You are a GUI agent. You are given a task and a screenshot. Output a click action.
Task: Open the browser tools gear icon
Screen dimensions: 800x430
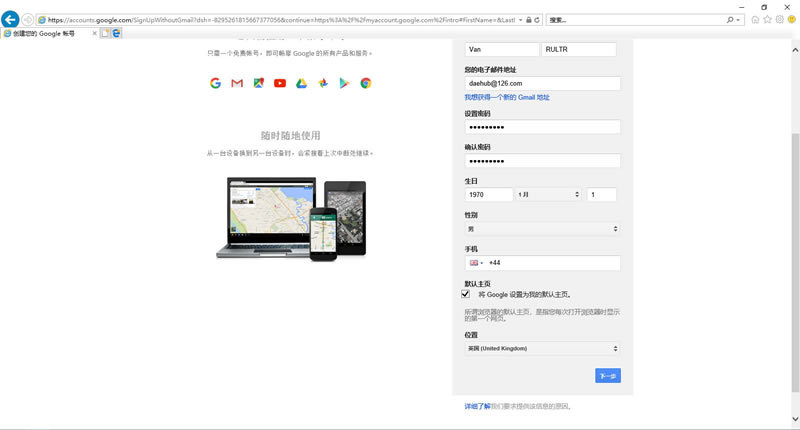(x=780, y=20)
